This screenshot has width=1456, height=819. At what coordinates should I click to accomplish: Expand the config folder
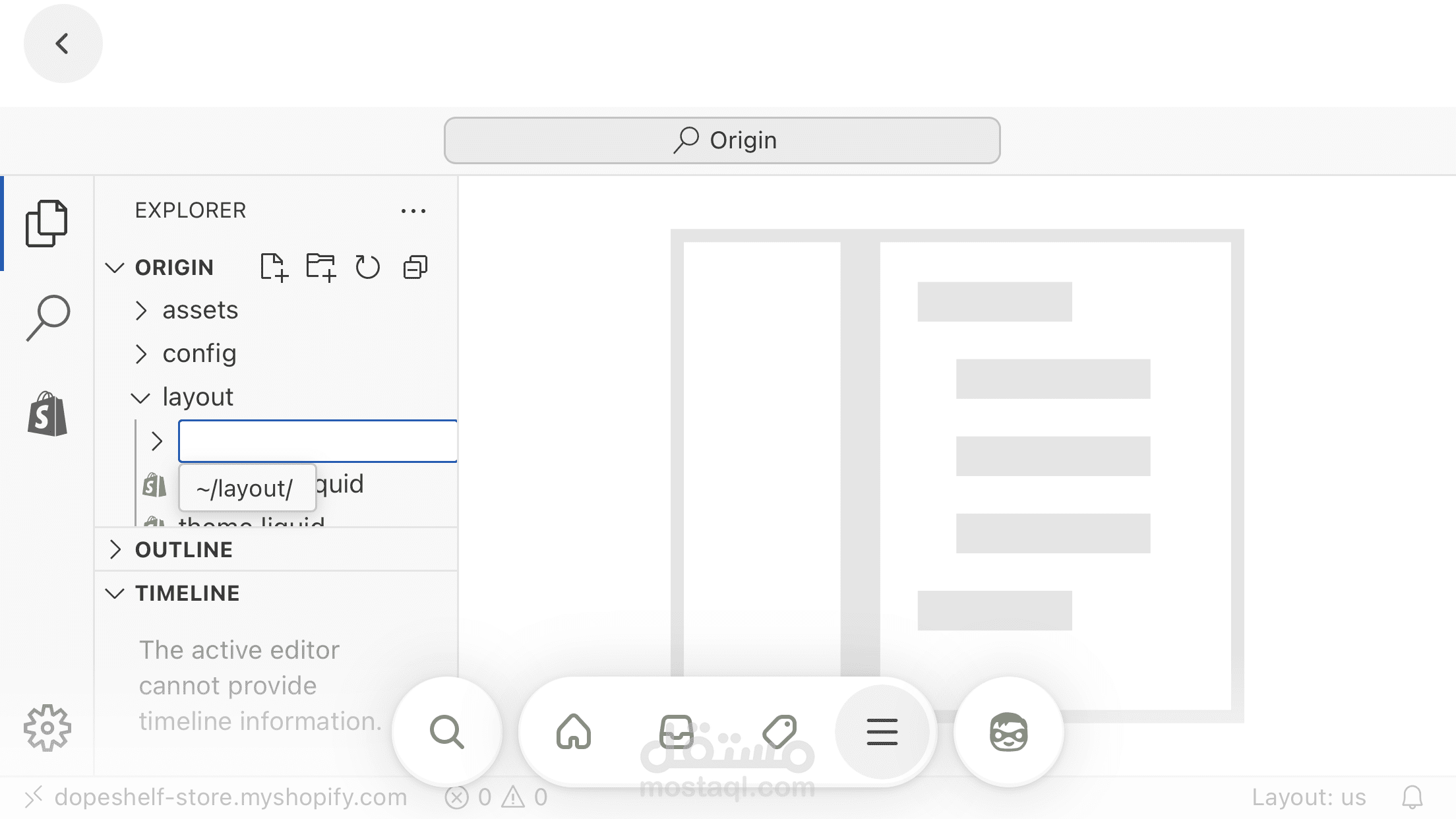click(x=199, y=353)
